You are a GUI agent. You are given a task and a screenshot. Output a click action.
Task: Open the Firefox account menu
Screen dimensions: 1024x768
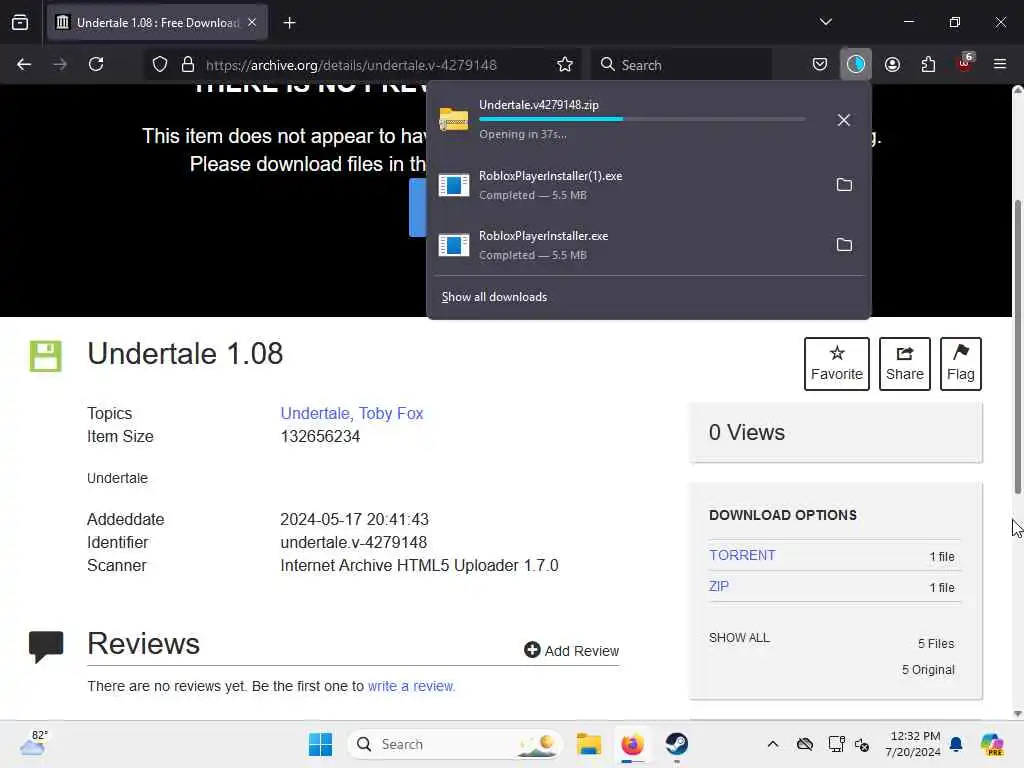click(892, 64)
